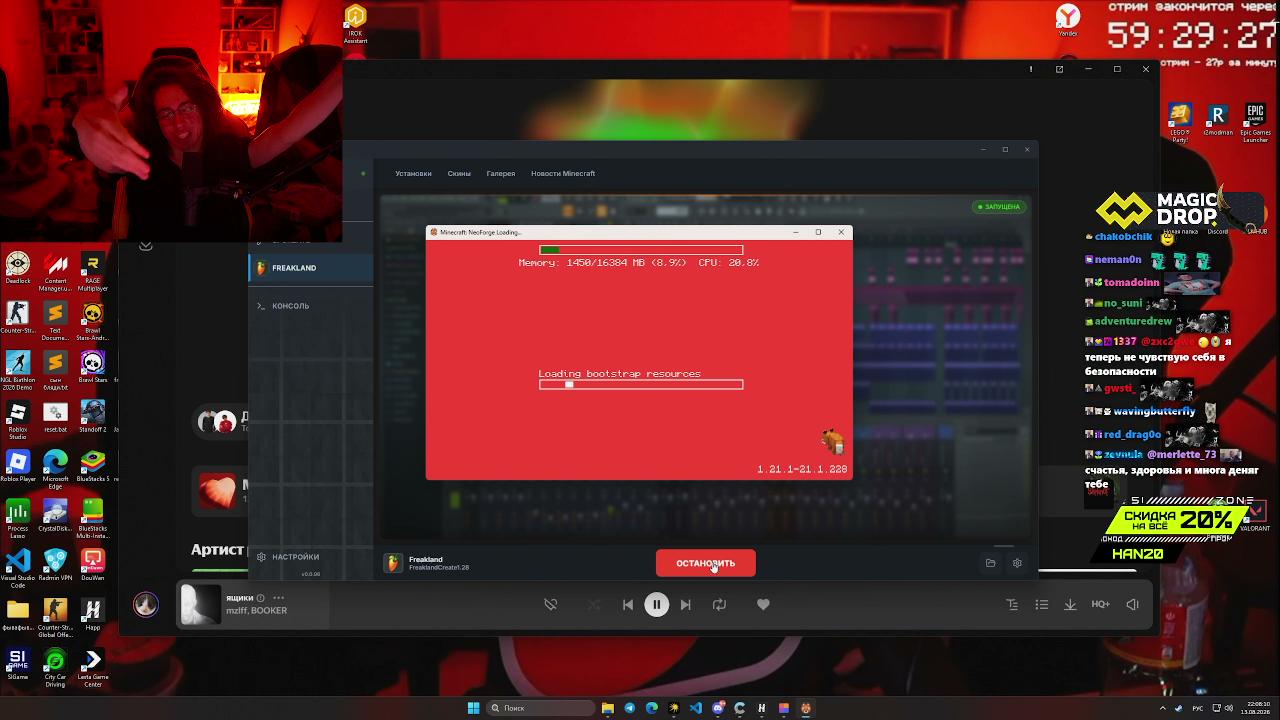The width and height of the screenshot is (1280, 720).
Task: Open the launcher's instance folder icon
Action: [990, 563]
